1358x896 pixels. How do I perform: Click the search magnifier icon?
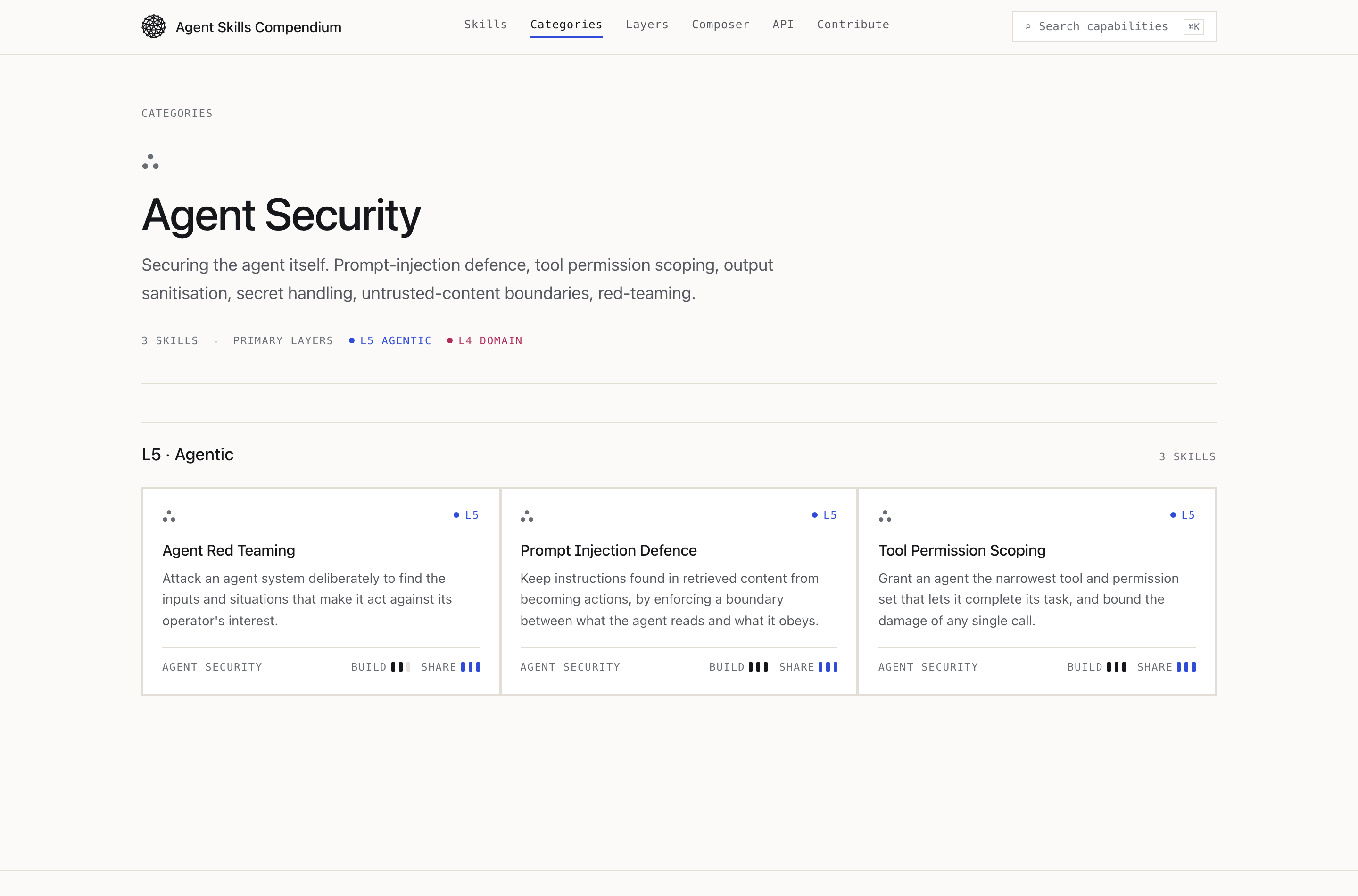coord(1028,27)
